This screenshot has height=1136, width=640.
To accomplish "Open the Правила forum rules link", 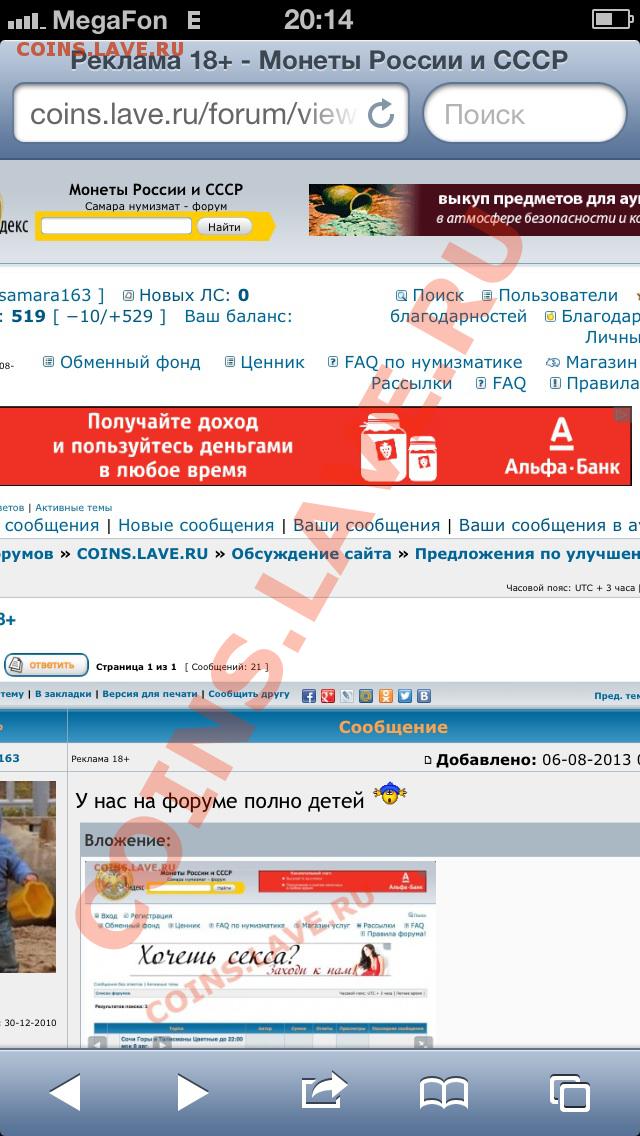I will (602, 383).
